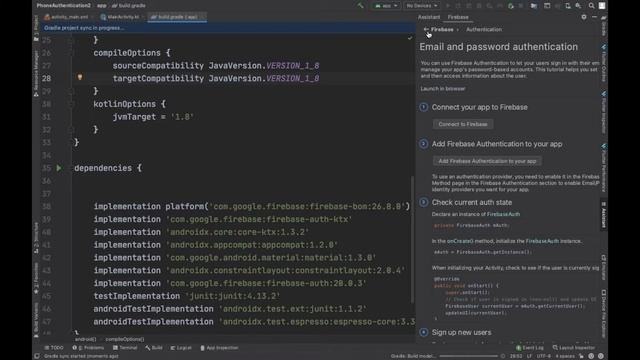Select build.gradle (:app) editor tab
Screen dimensions: 640x360
coord(177,17)
